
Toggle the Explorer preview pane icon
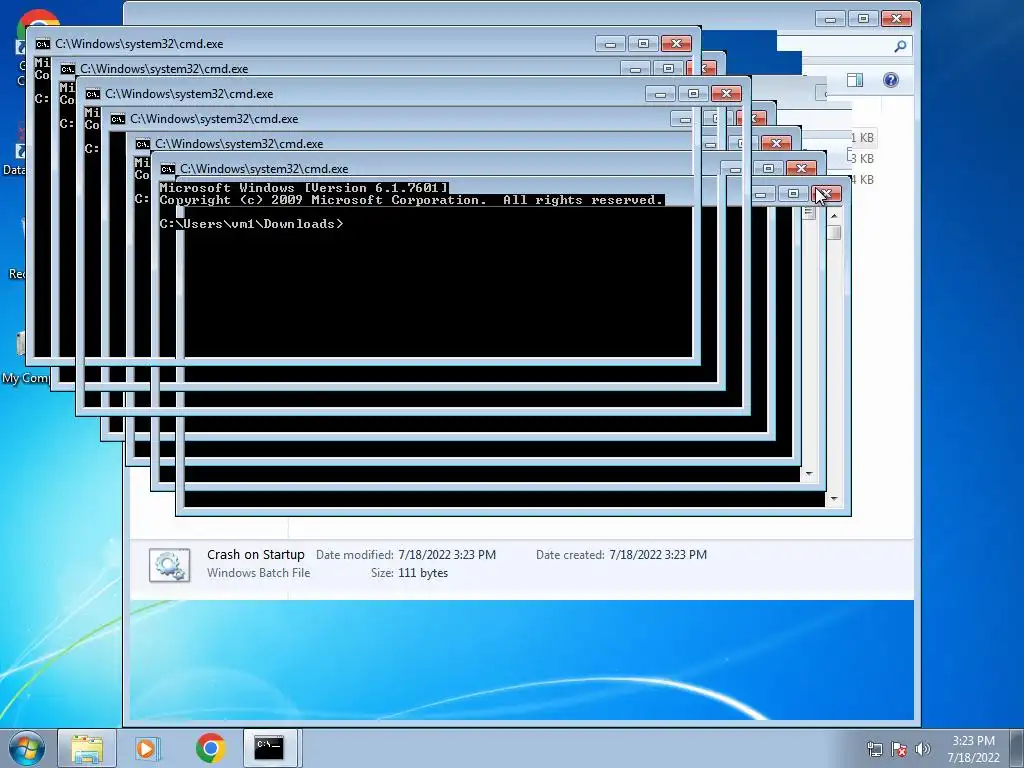(x=854, y=80)
